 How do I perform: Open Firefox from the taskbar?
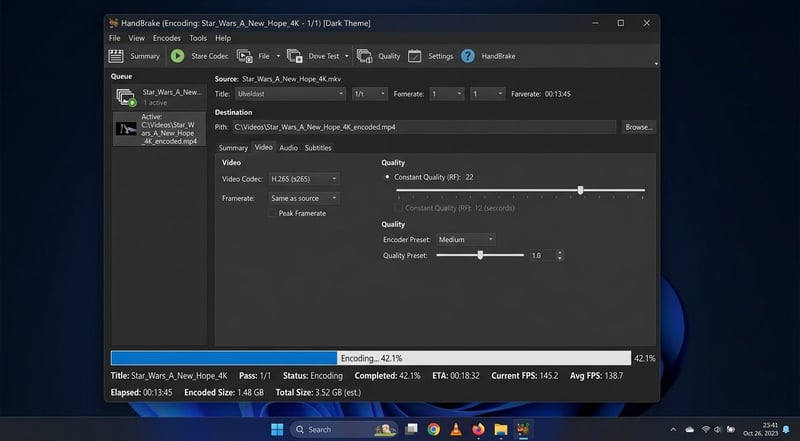479,430
